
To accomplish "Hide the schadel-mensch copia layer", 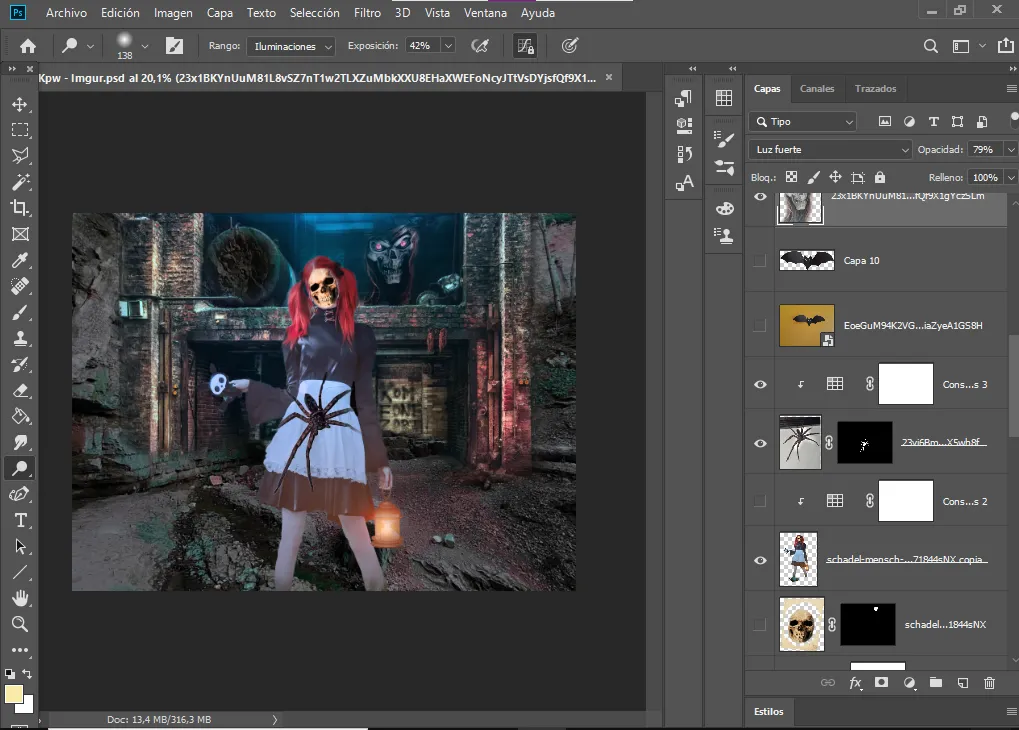I will tap(760, 560).
